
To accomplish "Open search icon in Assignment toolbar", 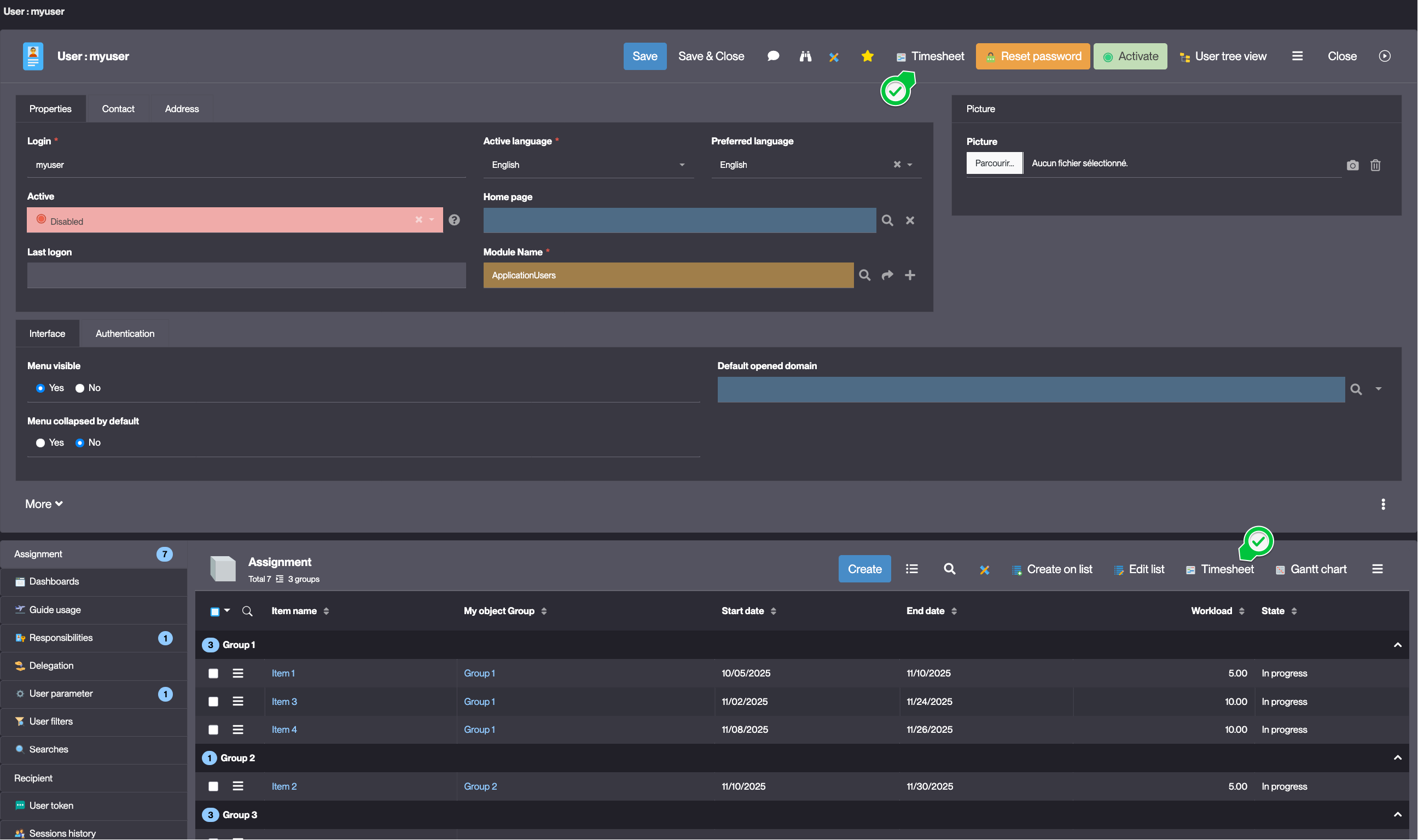I will pyautogui.click(x=949, y=569).
